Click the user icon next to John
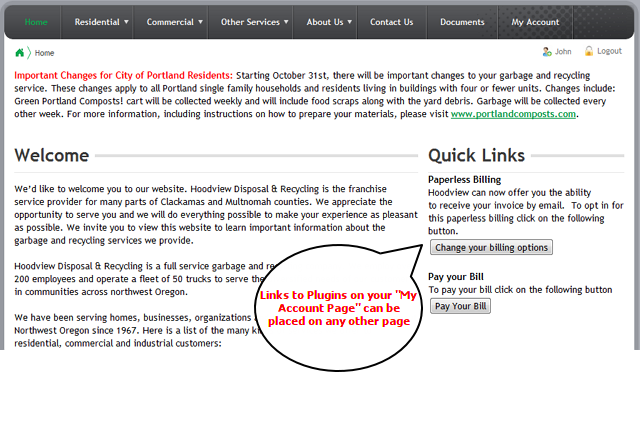Screen dimensions: 640x426 (547, 52)
